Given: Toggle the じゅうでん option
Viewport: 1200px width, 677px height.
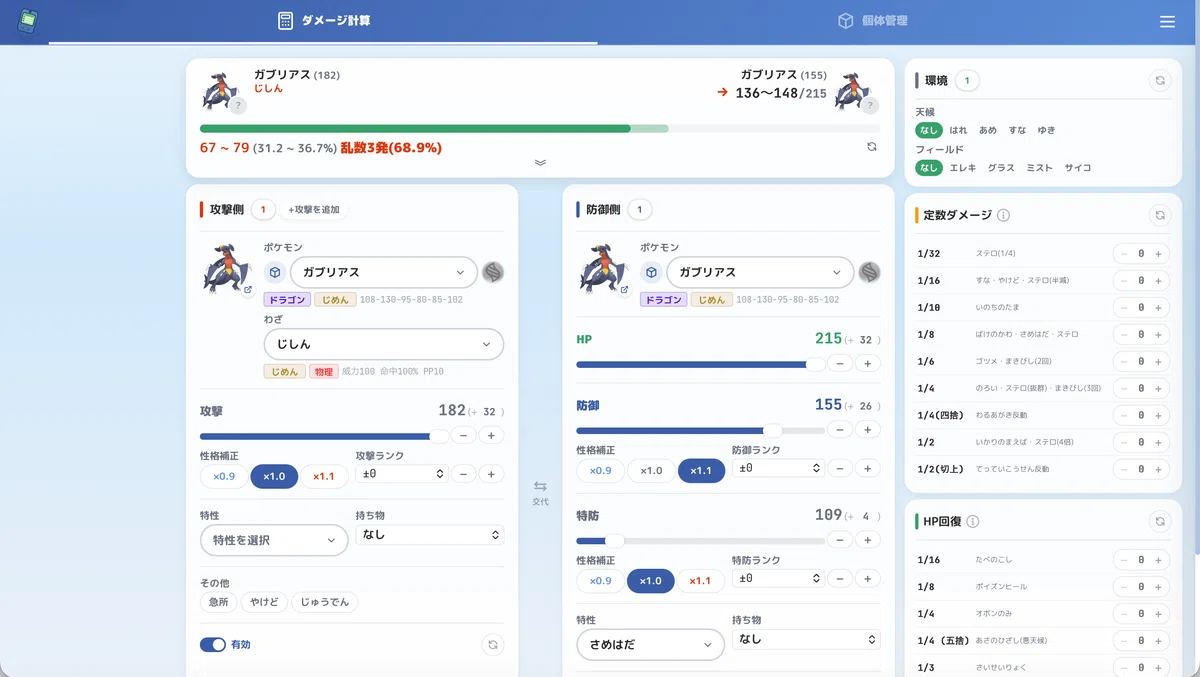Looking at the screenshot, I should click(x=325, y=602).
